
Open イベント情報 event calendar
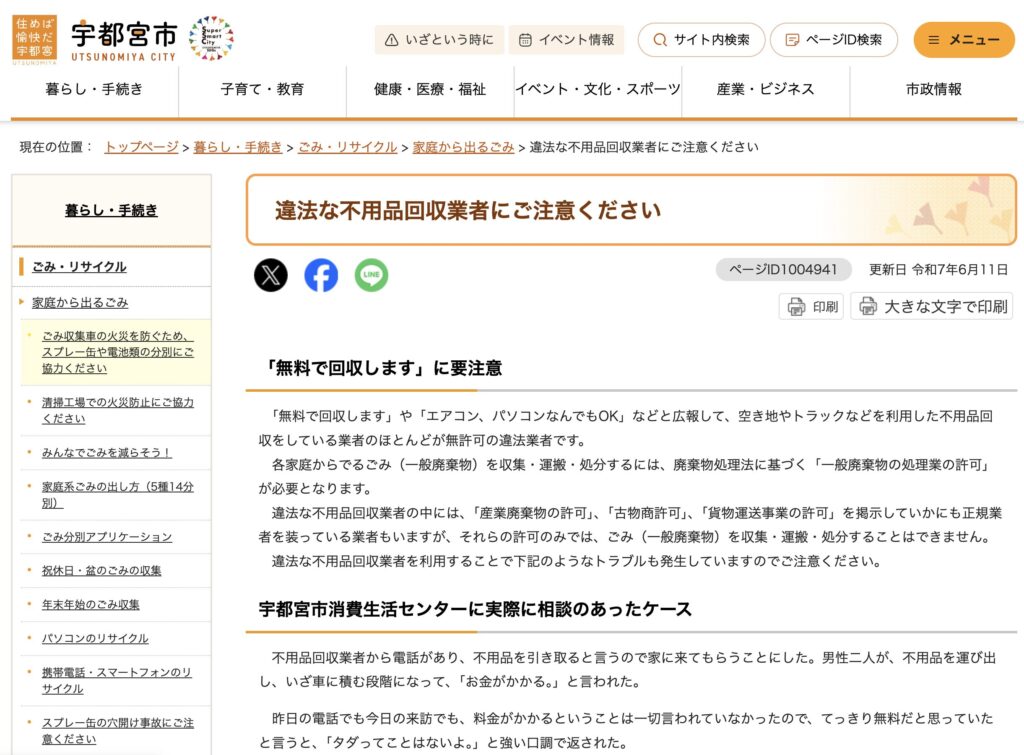coord(566,40)
